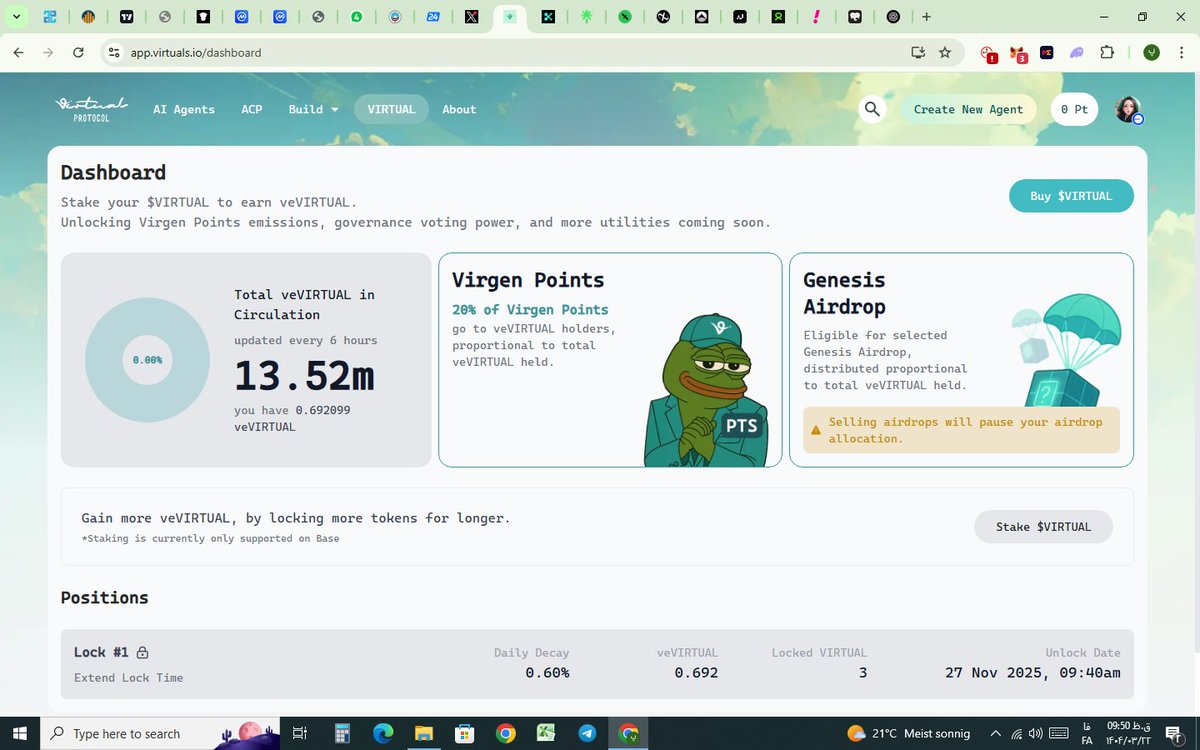Viewport: 1200px width, 750px height.
Task: Click 20% of Virgen Points text
Action: click(530, 310)
